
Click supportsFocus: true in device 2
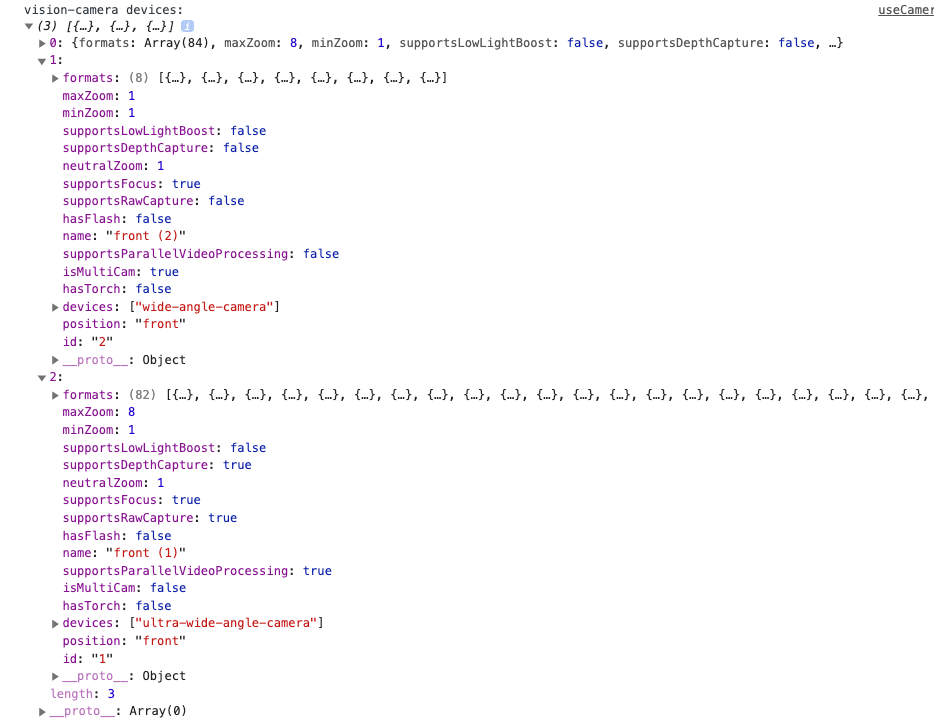(x=132, y=500)
